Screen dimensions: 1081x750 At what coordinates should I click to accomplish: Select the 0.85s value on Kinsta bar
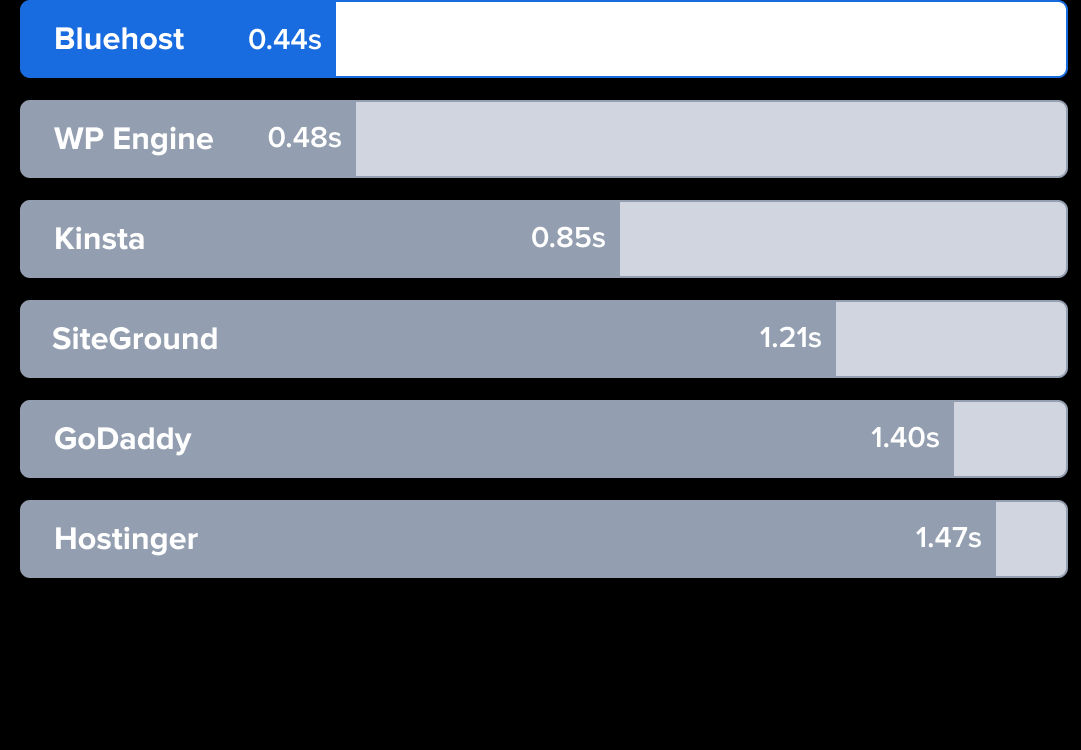pos(568,238)
